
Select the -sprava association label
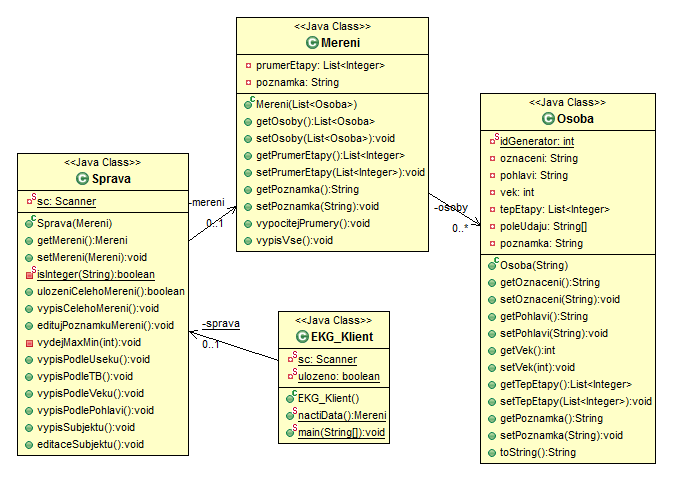pos(221,323)
